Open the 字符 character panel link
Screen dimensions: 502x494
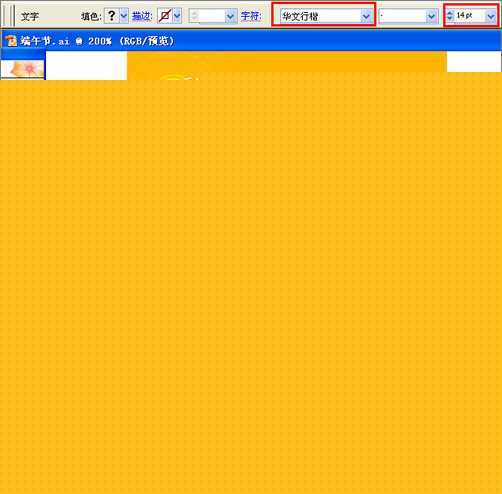pyautogui.click(x=251, y=16)
